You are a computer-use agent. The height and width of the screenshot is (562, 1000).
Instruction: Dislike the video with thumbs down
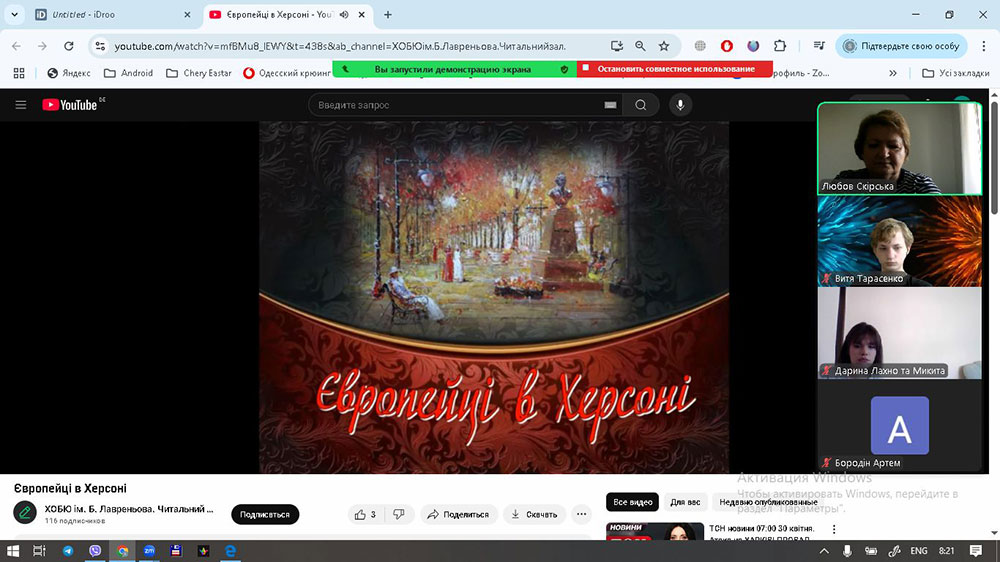[x=399, y=514]
